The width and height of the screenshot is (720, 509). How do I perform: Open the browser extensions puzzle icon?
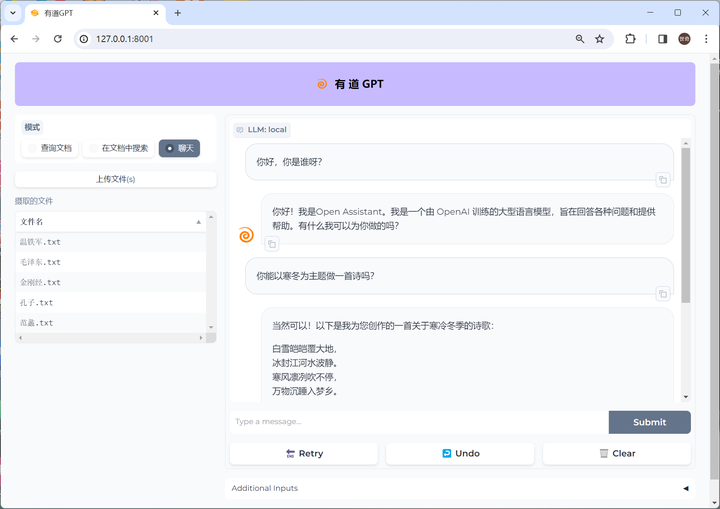point(630,39)
